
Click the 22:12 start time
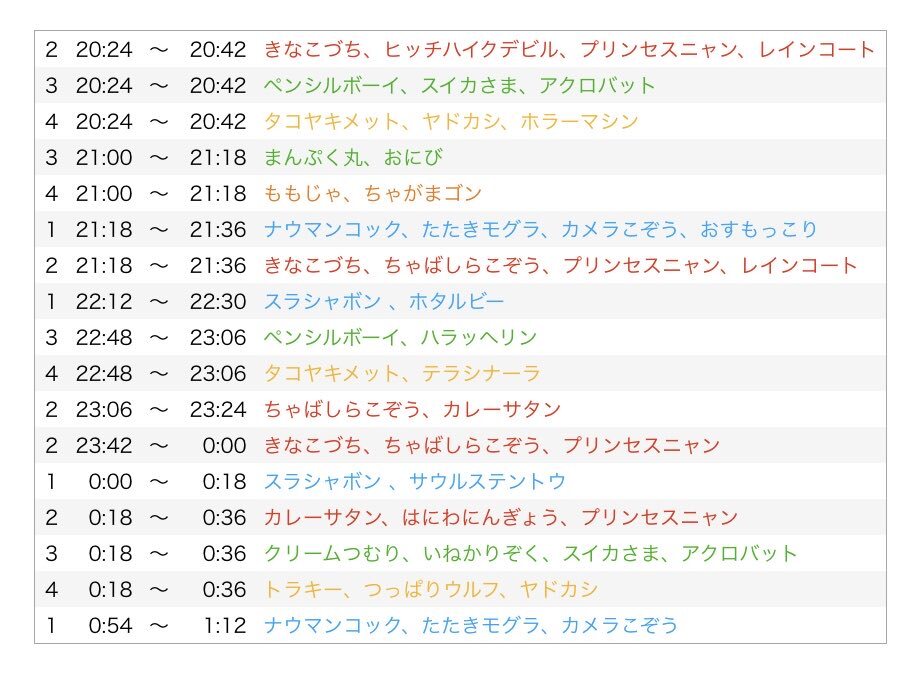[103, 301]
